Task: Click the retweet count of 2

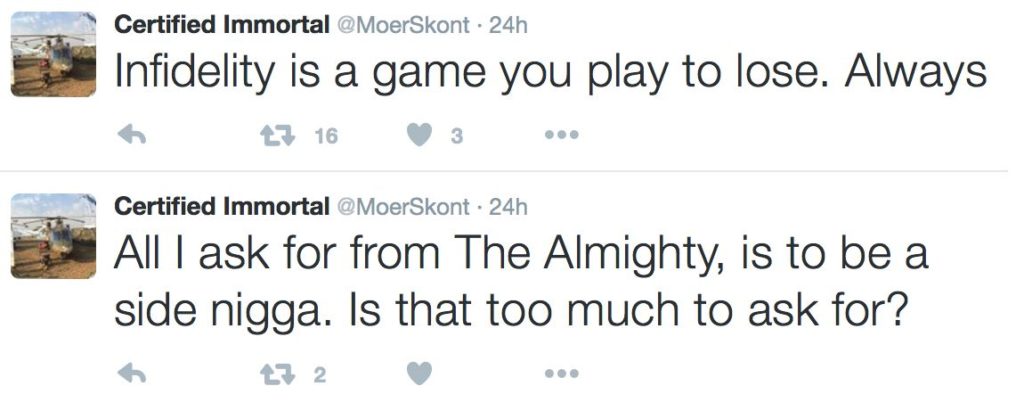Action: click(320, 377)
